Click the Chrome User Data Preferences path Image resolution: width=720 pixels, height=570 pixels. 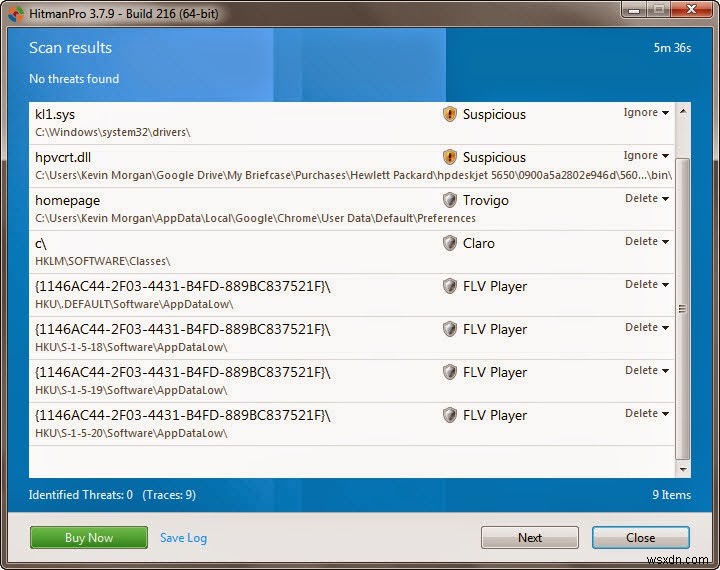point(255,218)
